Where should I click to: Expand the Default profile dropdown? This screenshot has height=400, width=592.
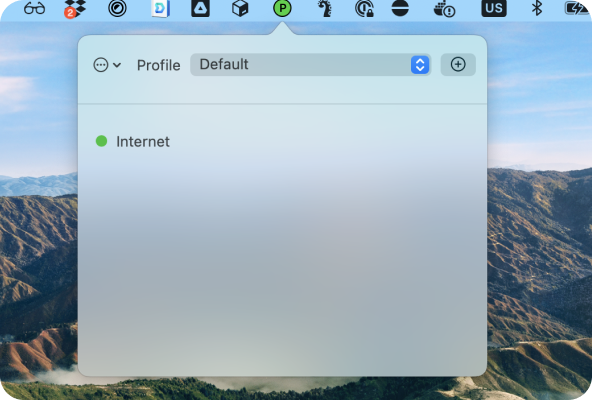310,65
